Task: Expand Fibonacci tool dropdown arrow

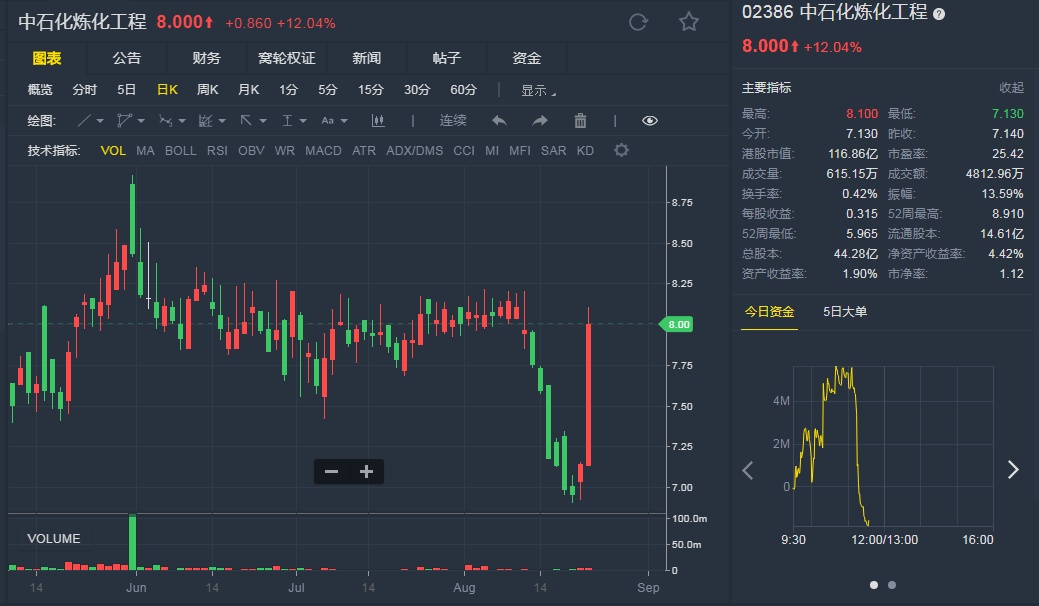Action: (x=222, y=121)
